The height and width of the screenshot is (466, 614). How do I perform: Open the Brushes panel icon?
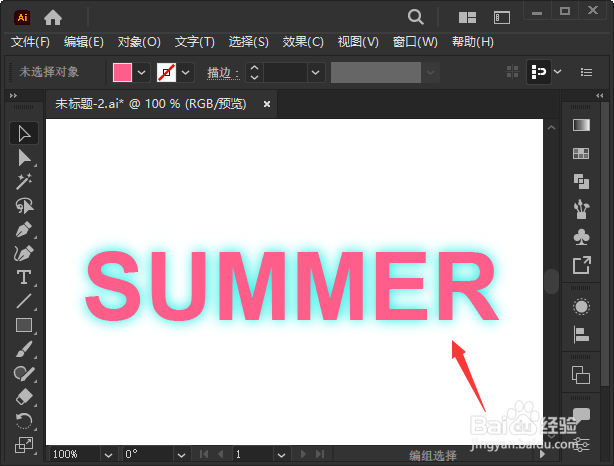(x=581, y=210)
